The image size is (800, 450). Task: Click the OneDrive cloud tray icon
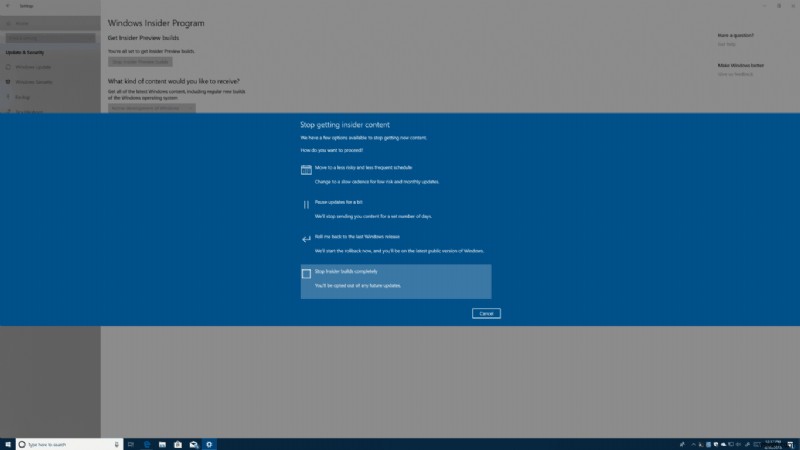(x=723, y=444)
